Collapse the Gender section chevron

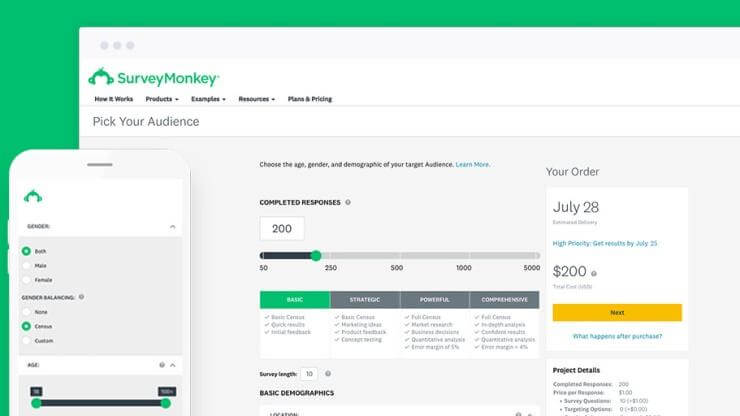tap(173, 227)
